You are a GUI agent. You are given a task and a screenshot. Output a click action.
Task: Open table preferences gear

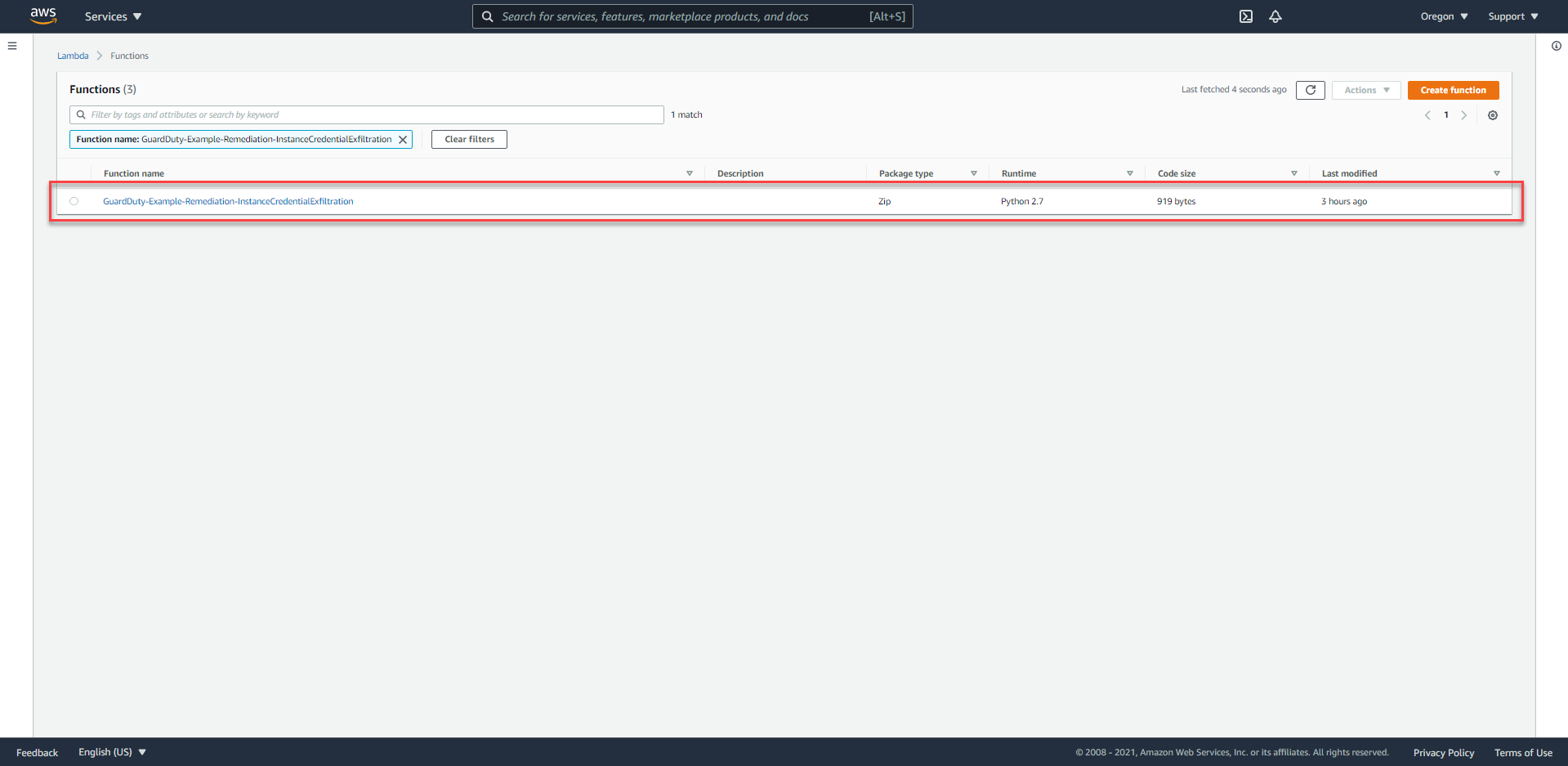(x=1493, y=115)
